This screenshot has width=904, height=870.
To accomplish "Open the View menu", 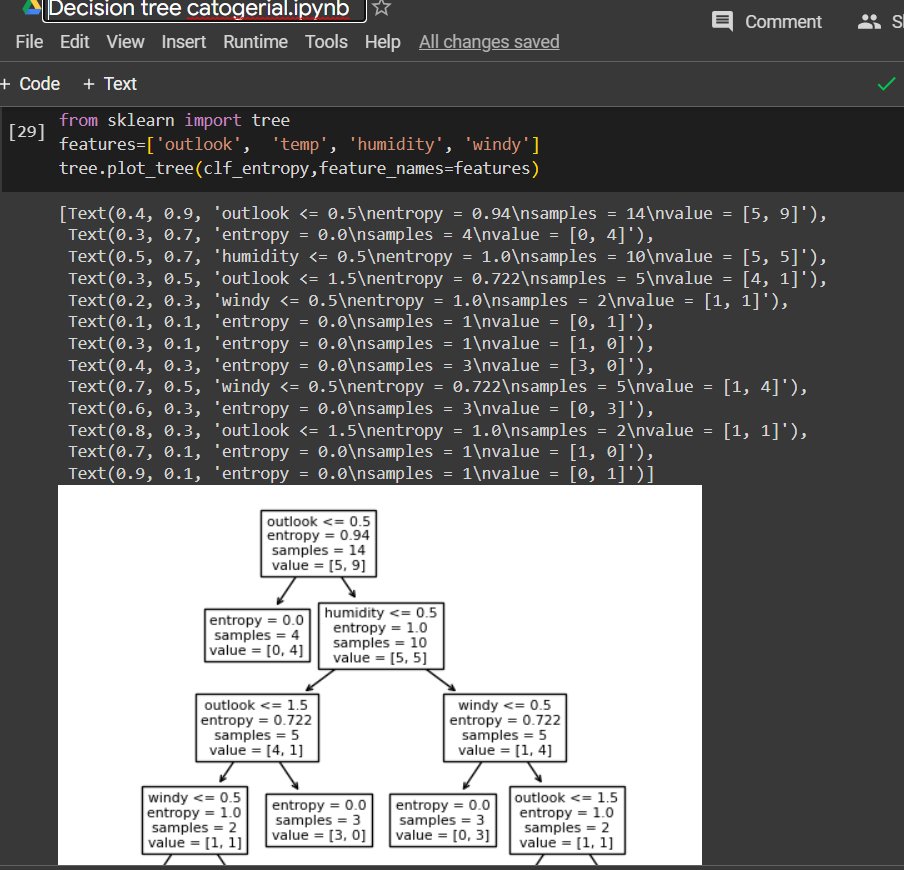I will [125, 42].
